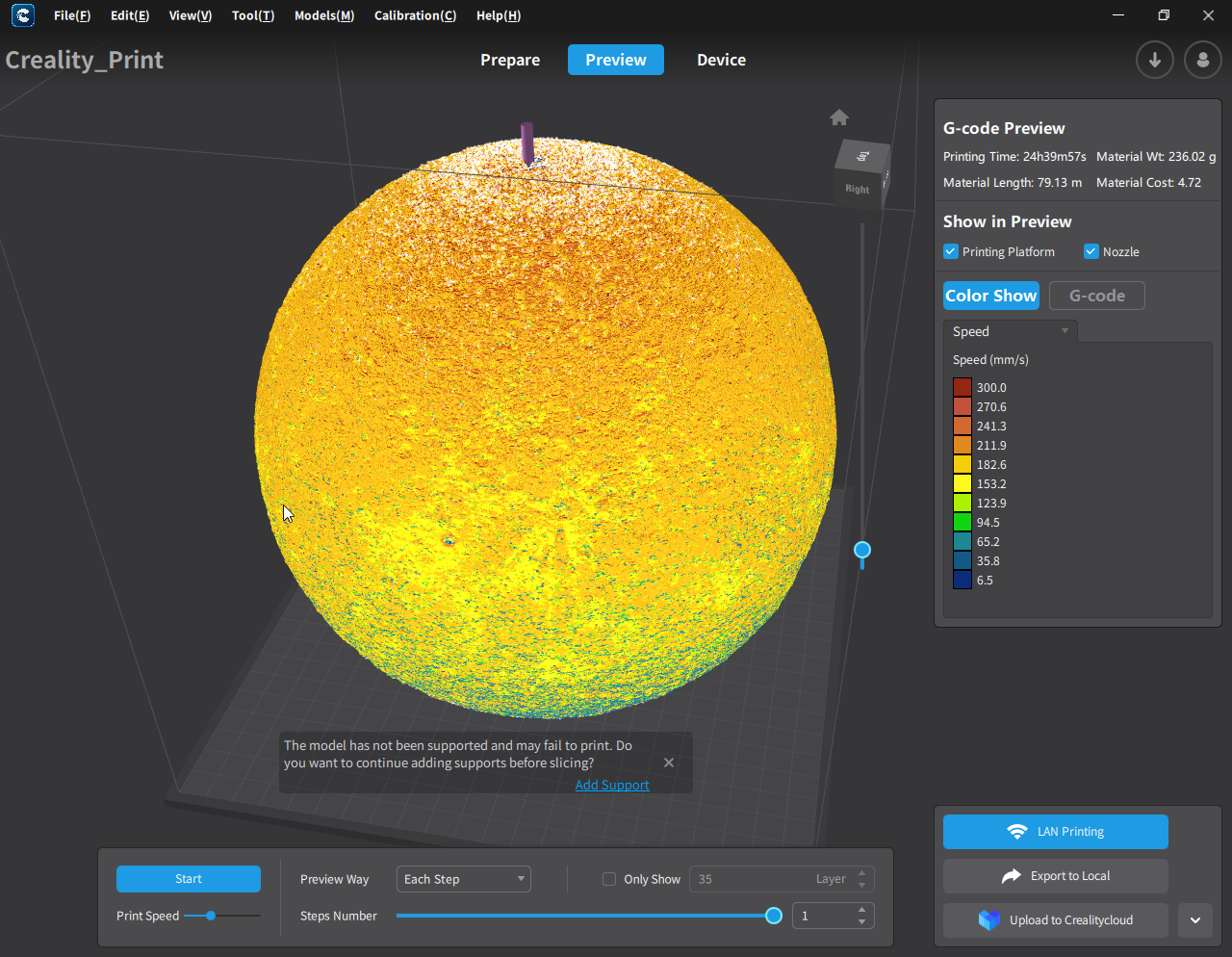Click the 6.5 speed color swatch
This screenshot has width=1232, height=957.
click(962, 580)
